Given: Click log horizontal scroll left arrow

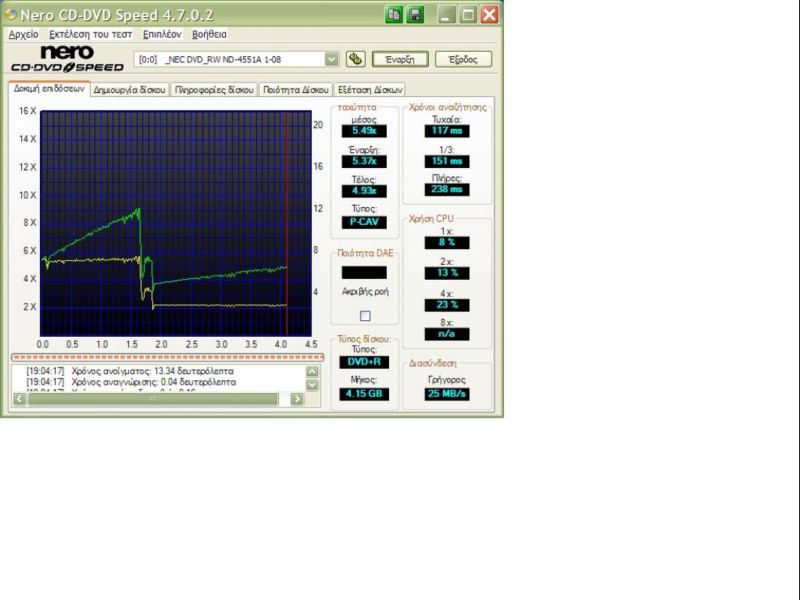Looking at the screenshot, I should (x=19, y=399).
